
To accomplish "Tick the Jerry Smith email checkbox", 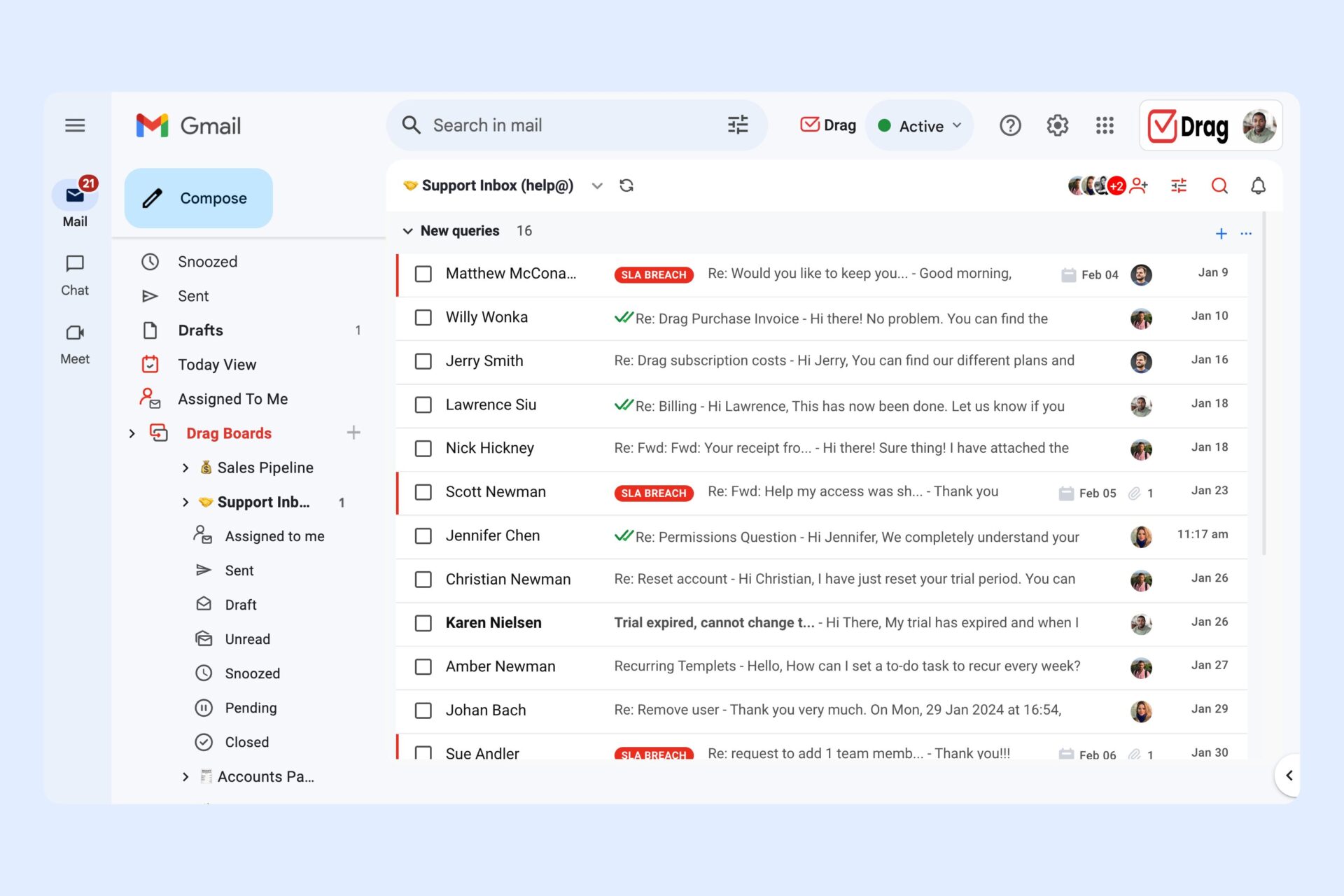I will click(x=423, y=361).
